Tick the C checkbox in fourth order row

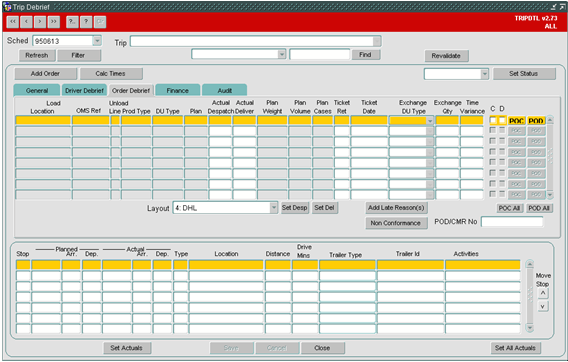493,151
